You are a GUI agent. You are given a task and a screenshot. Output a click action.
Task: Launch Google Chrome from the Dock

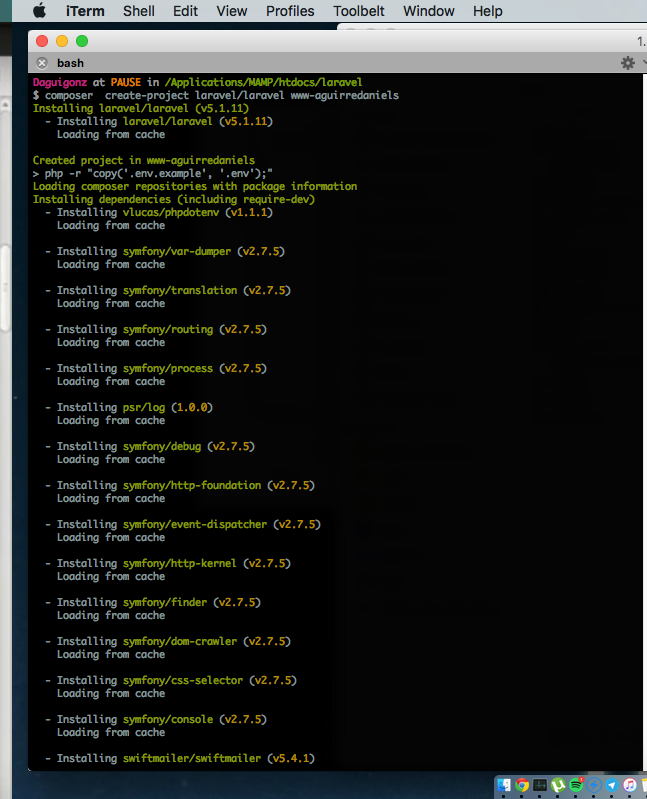pos(522,785)
